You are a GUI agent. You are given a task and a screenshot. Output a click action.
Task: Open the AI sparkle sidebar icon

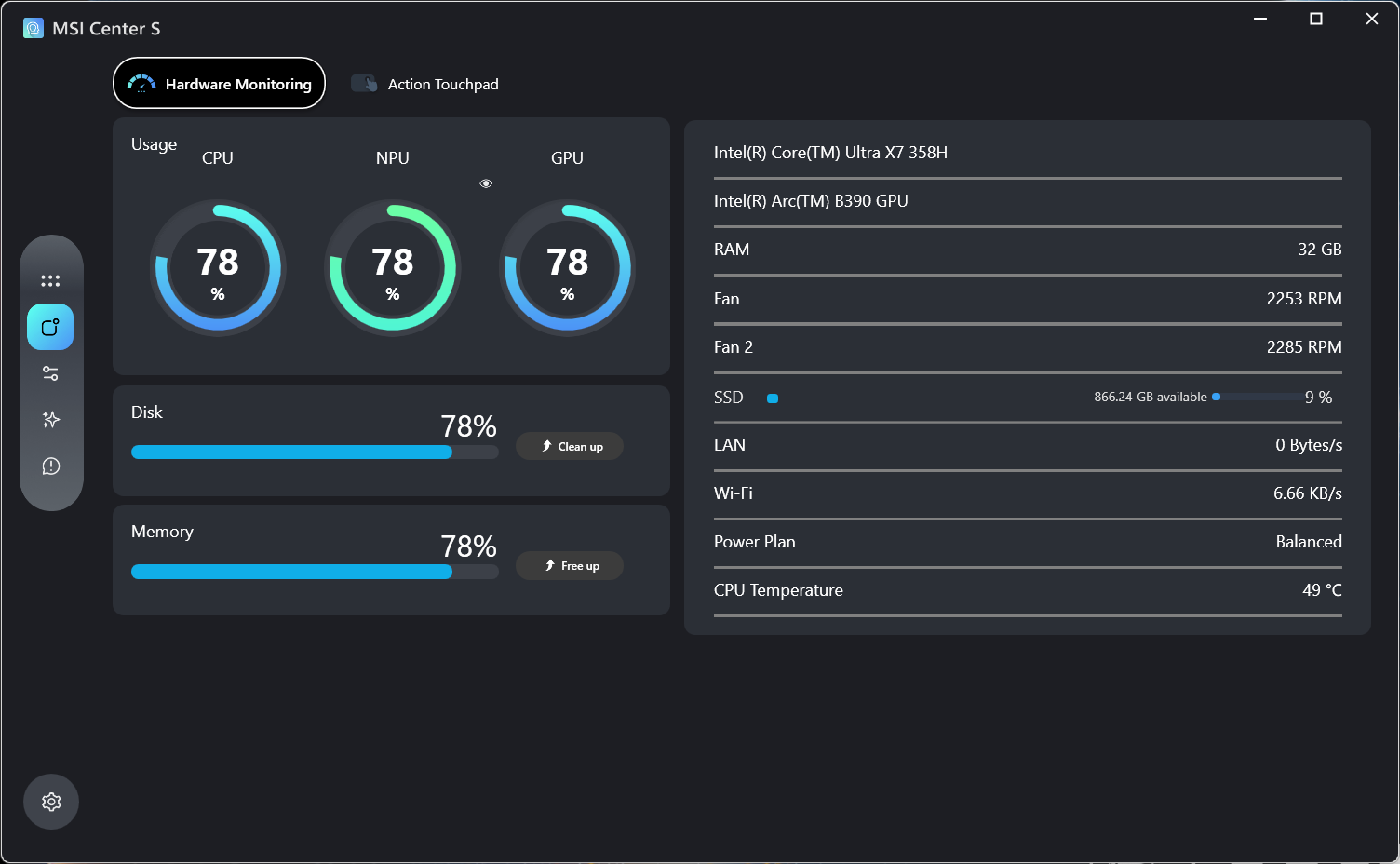[50, 420]
